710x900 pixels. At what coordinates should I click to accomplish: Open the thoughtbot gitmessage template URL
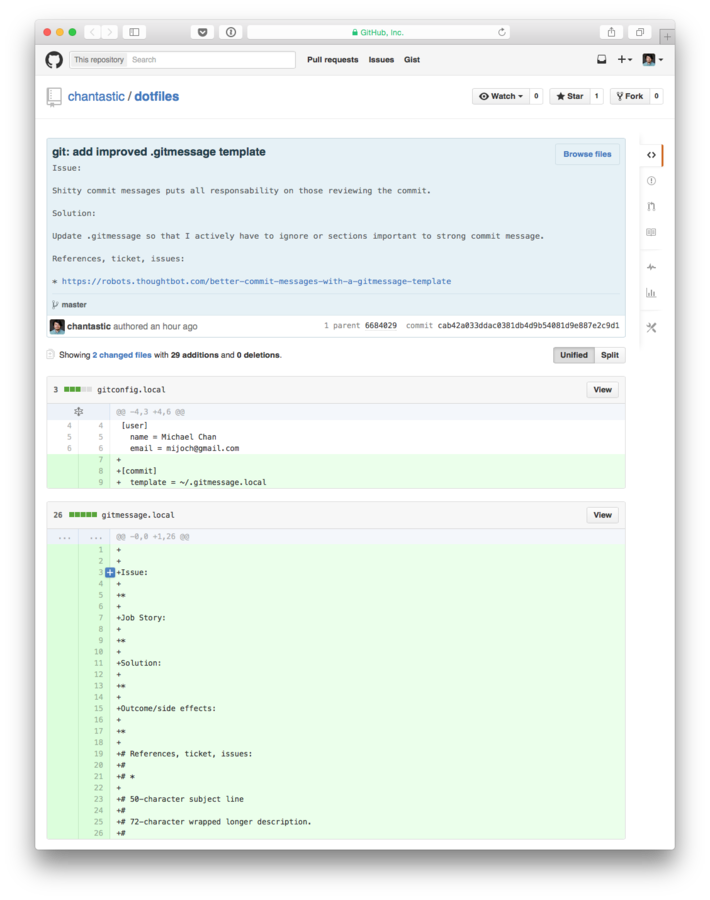[256, 281]
